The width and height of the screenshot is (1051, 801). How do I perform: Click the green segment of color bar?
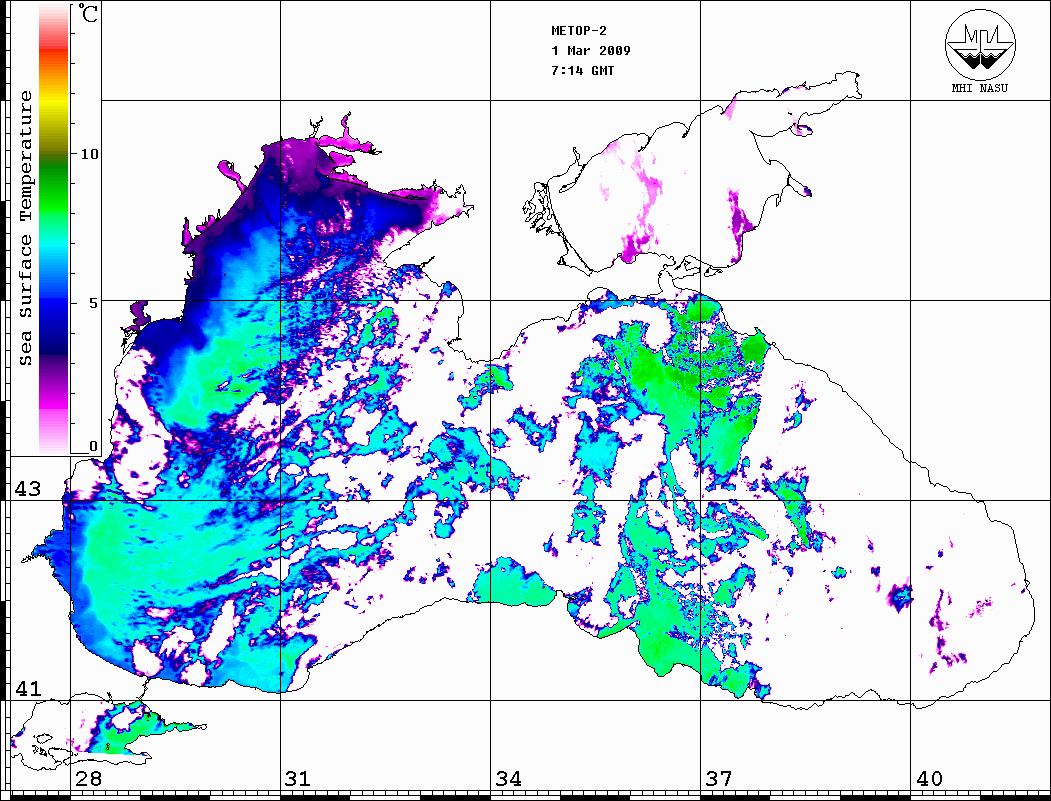pyautogui.click(x=54, y=191)
